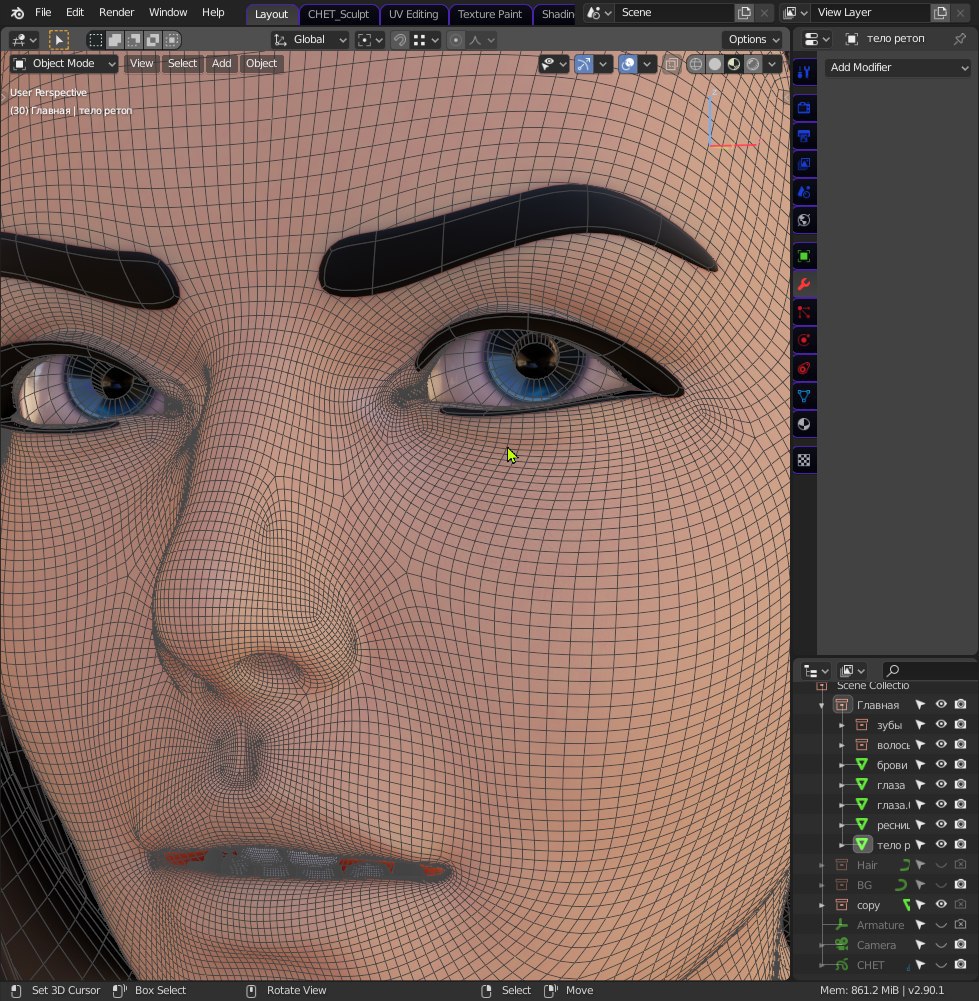The height and width of the screenshot is (1001, 979).
Task: Open the Modifier properties wrench tab
Action: pos(804,284)
